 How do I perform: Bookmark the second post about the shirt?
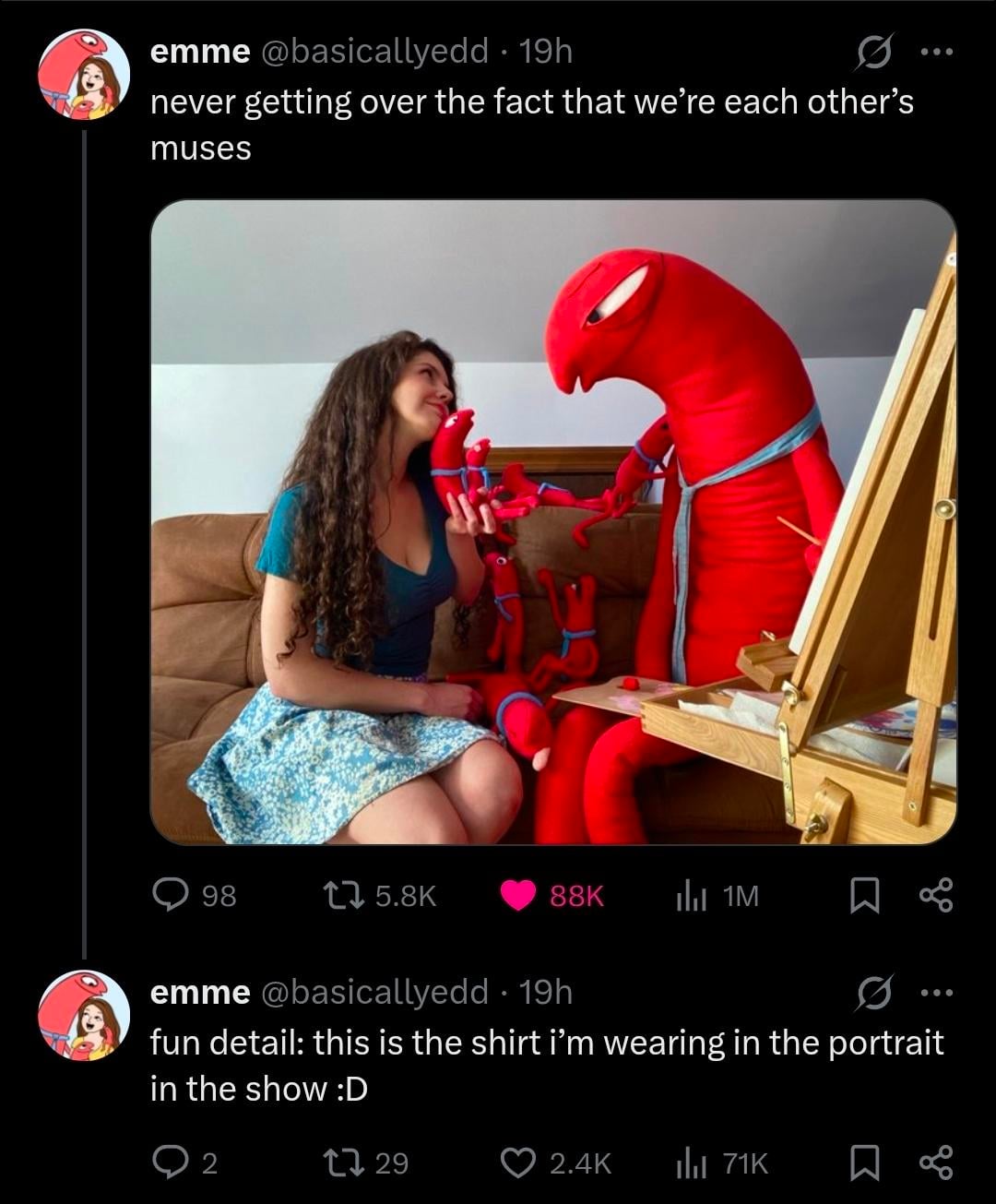[863, 1162]
